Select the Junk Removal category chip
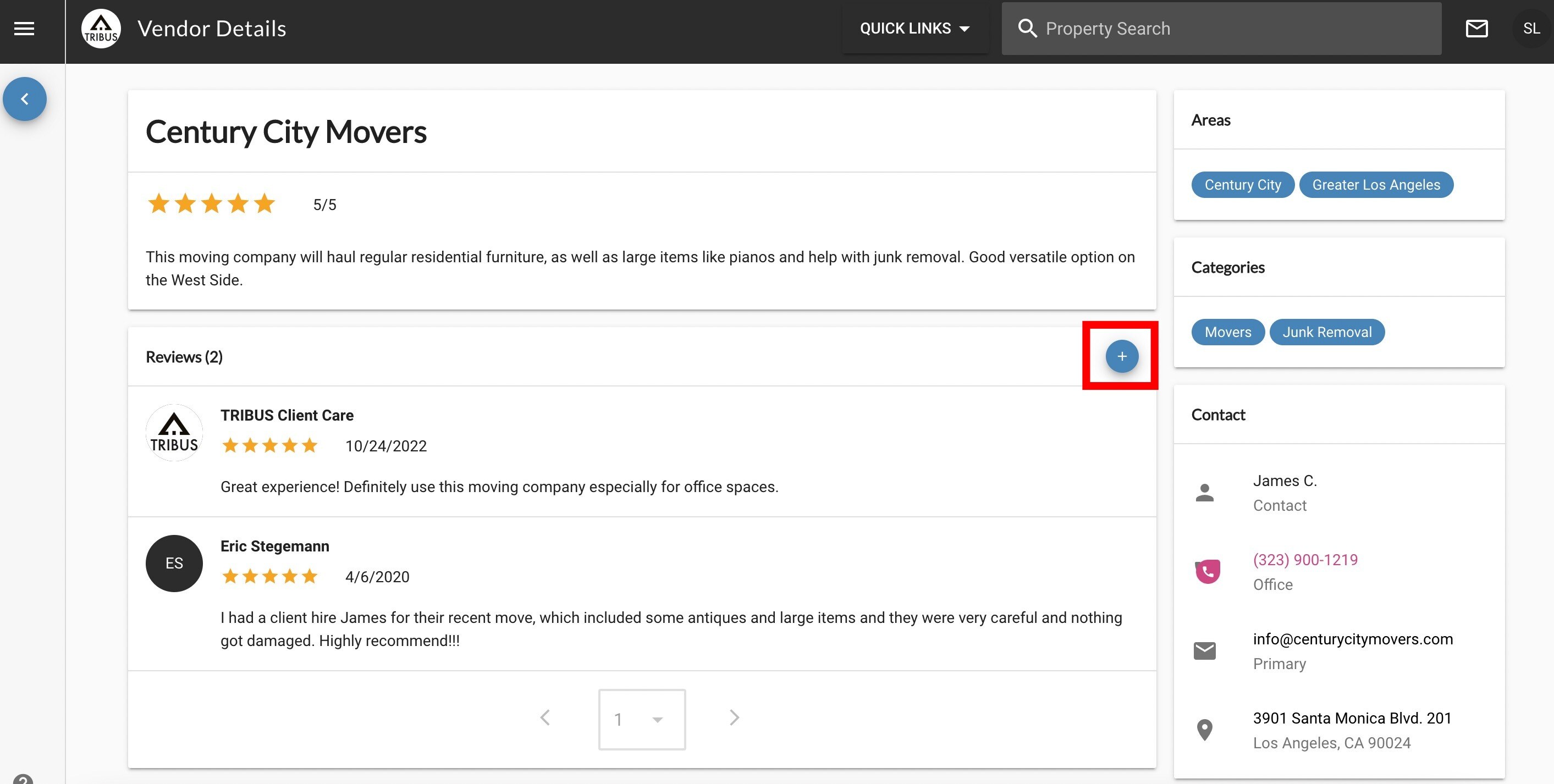Image resolution: width=1554 pixels, height=784 pixels. 1326,332
